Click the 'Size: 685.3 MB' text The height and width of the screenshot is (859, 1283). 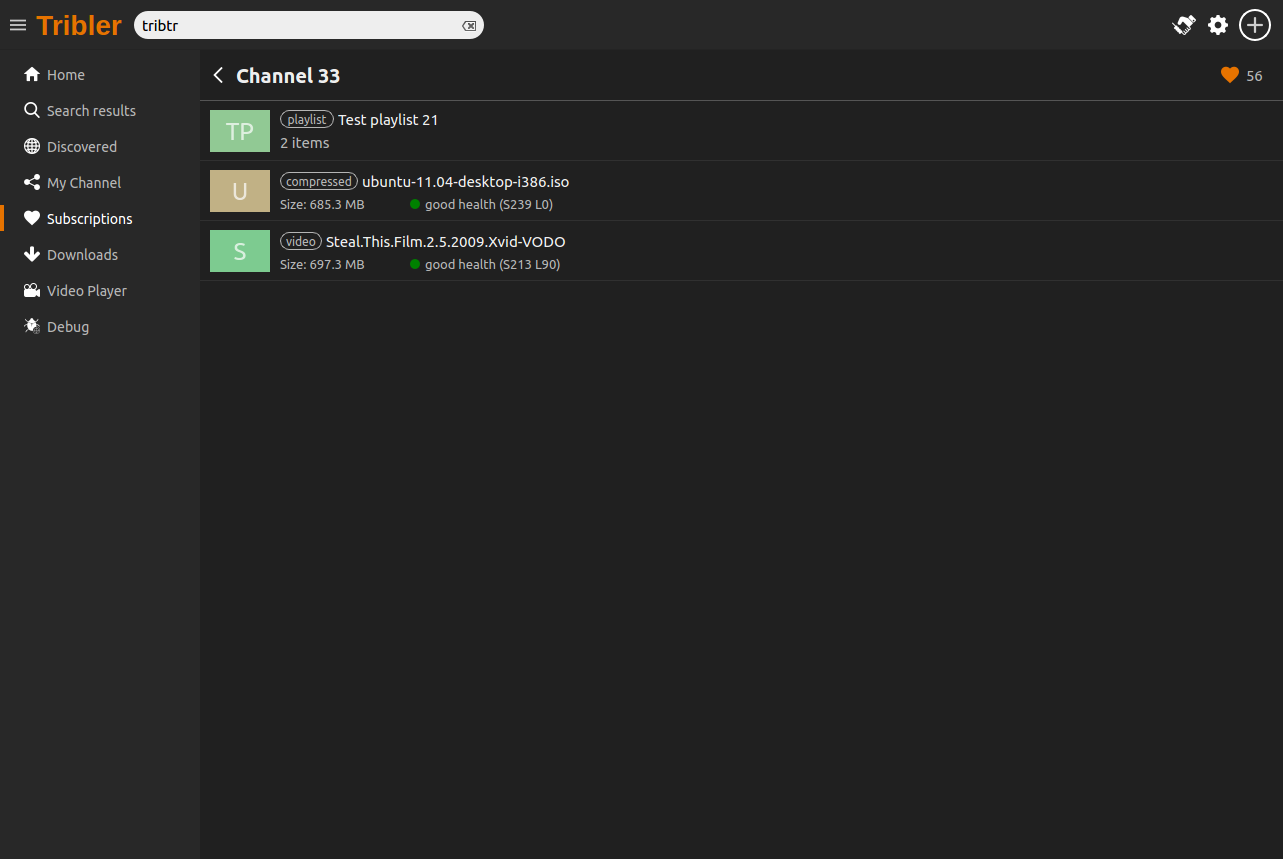tap(322, 205)
